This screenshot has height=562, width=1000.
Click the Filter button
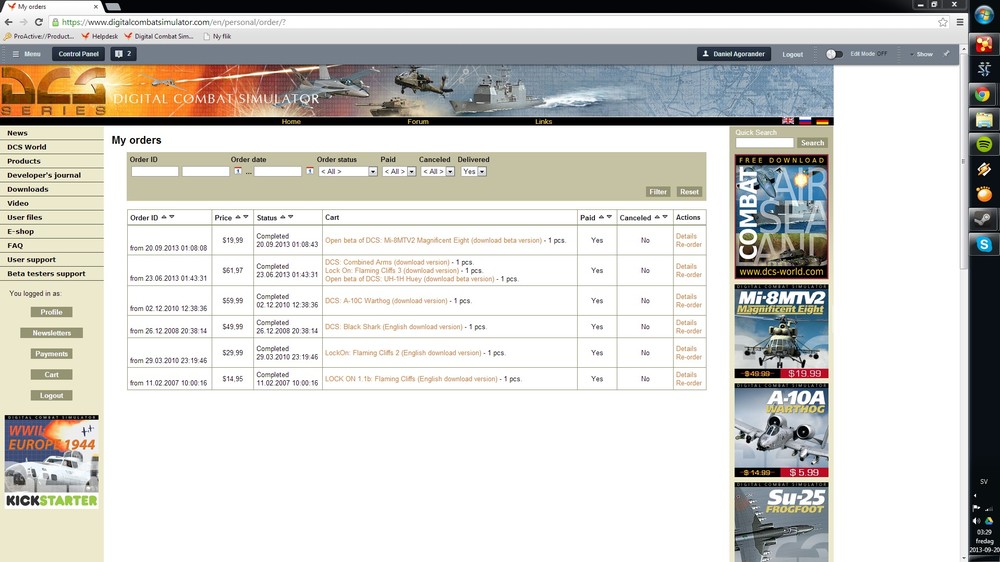pos(658,191)
